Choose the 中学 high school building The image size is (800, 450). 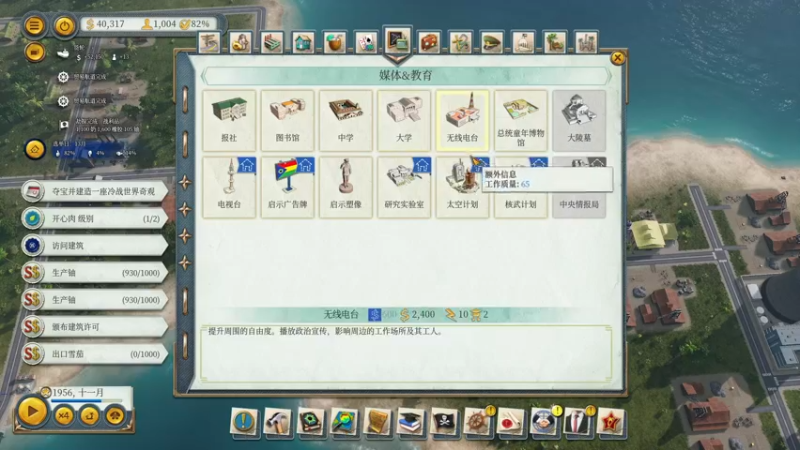pos(345,120)
